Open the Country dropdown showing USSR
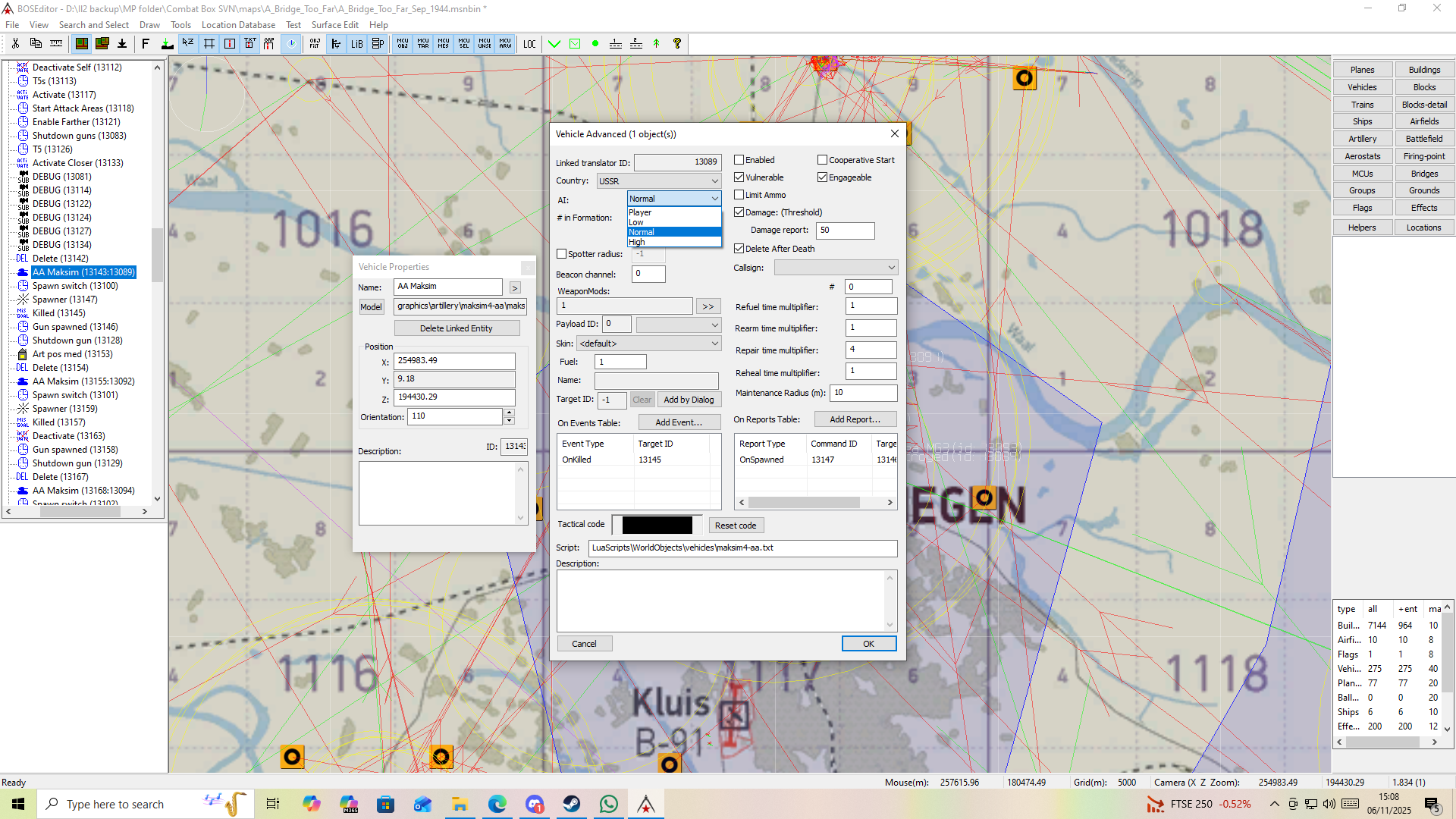Screen dimensions: 1456x819 point(658,181)
